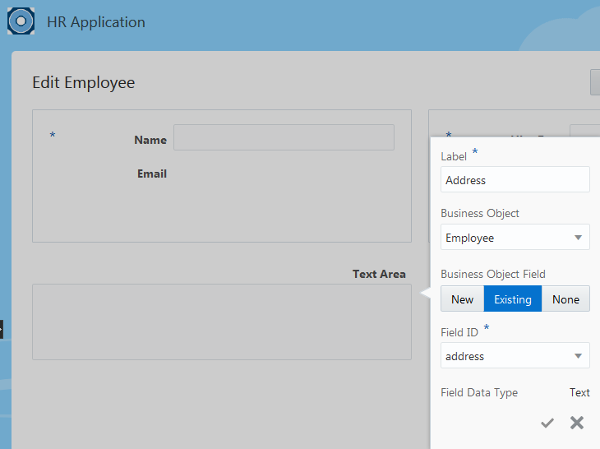Click the HR Application logo icon

click(x=22, y=21)
